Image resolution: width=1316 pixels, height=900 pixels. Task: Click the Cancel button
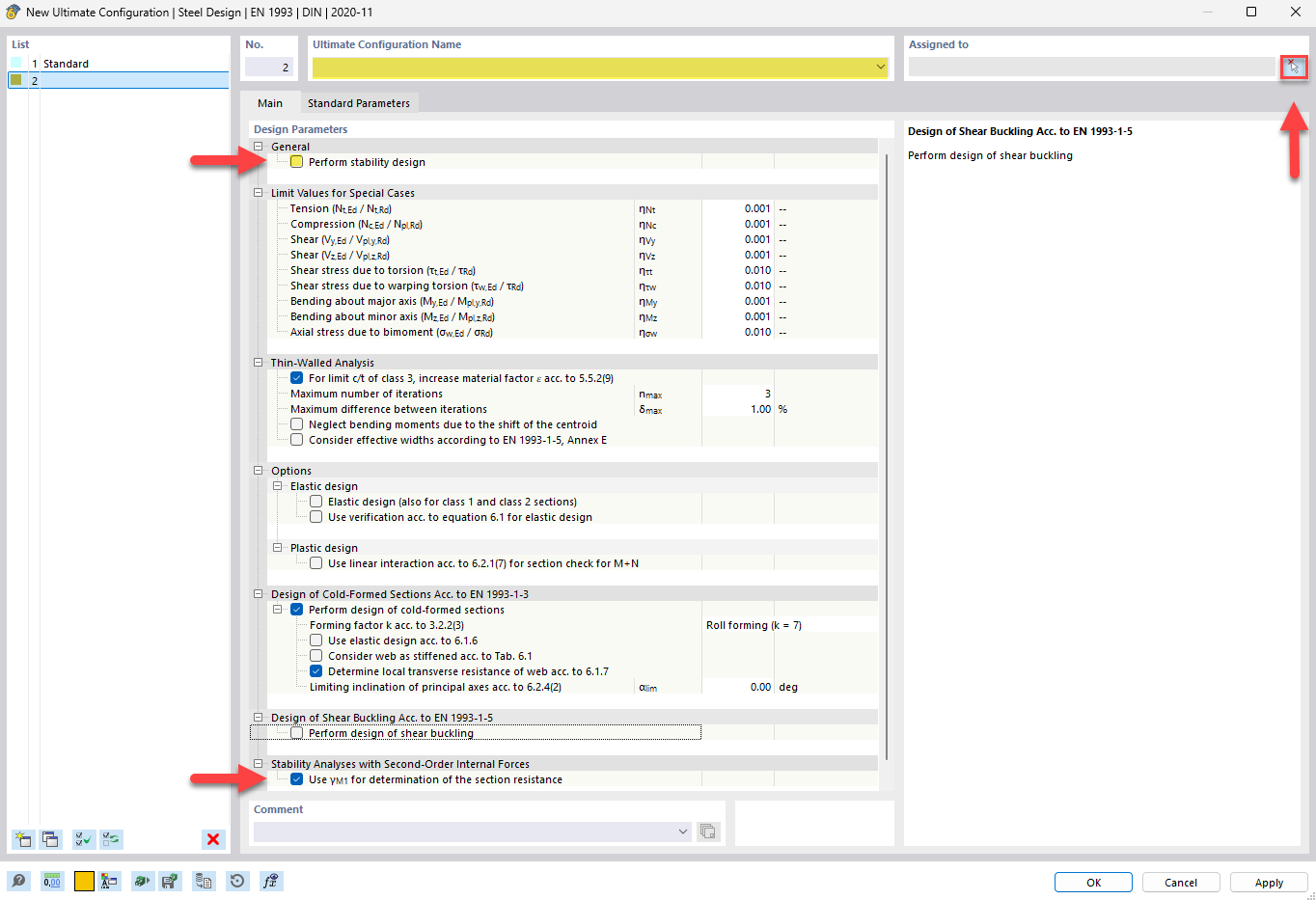coord(1181,883)
